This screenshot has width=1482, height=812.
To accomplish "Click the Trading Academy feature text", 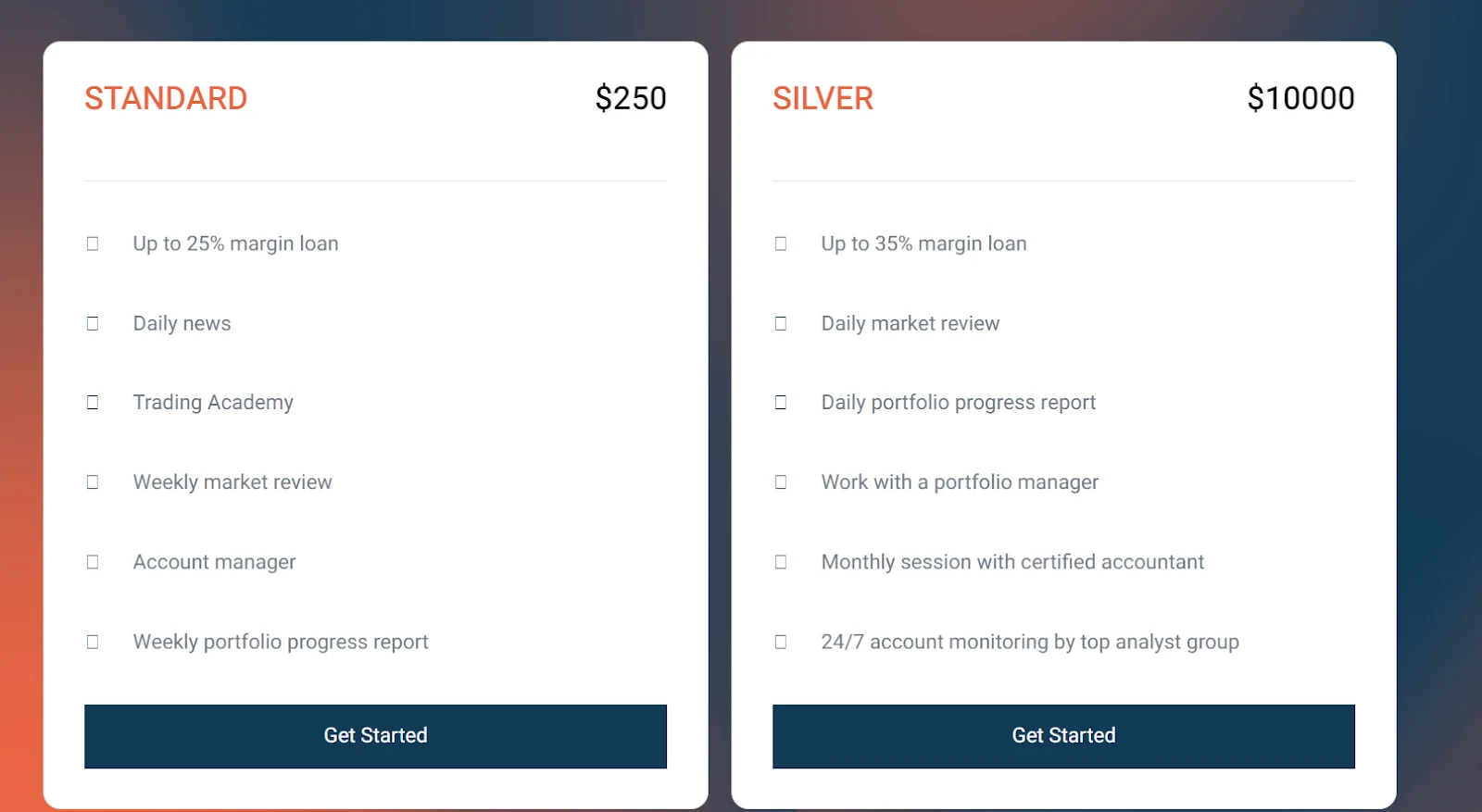I will click(x=213, y=403).
